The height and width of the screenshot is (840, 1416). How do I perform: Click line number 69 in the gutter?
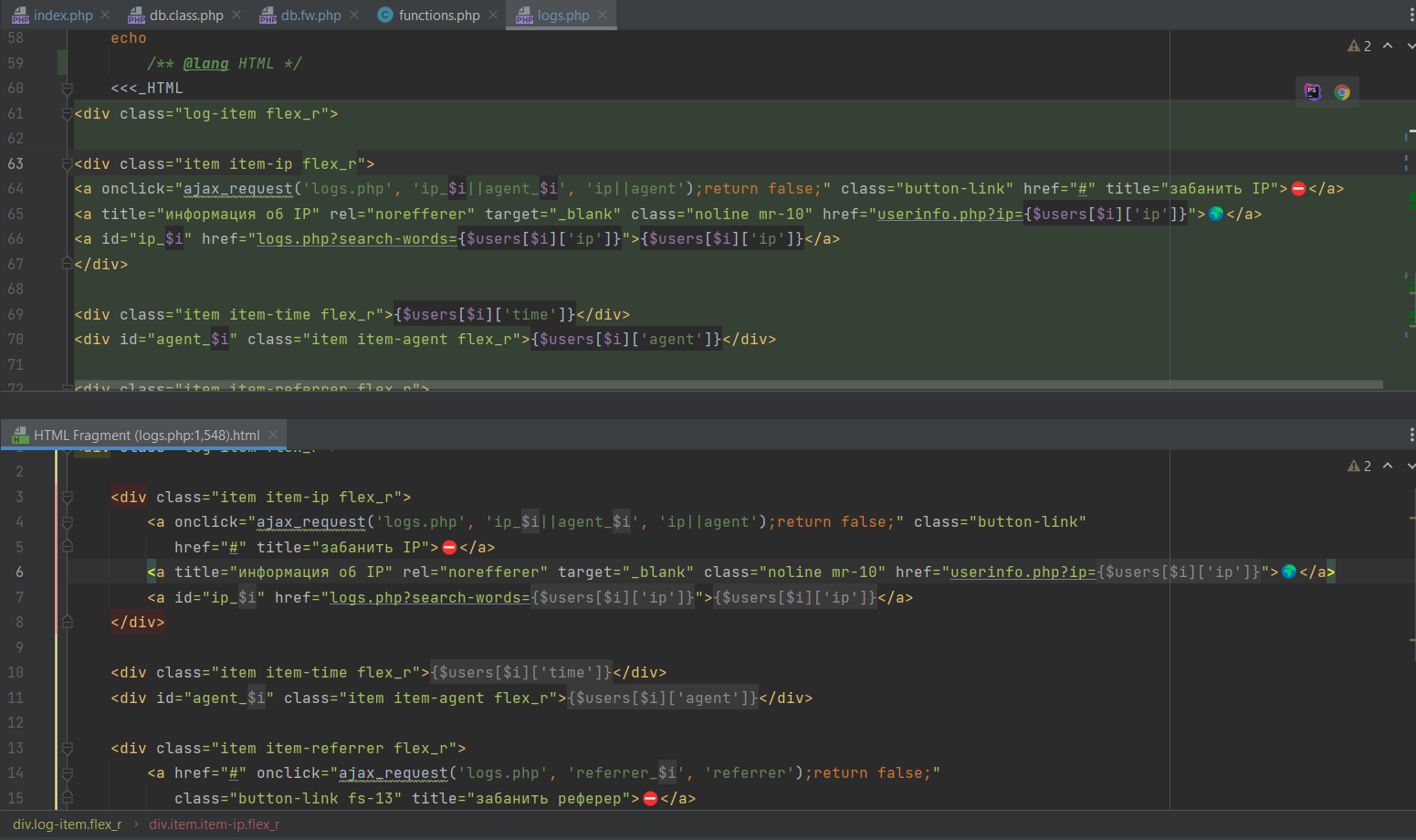[16, 315]
